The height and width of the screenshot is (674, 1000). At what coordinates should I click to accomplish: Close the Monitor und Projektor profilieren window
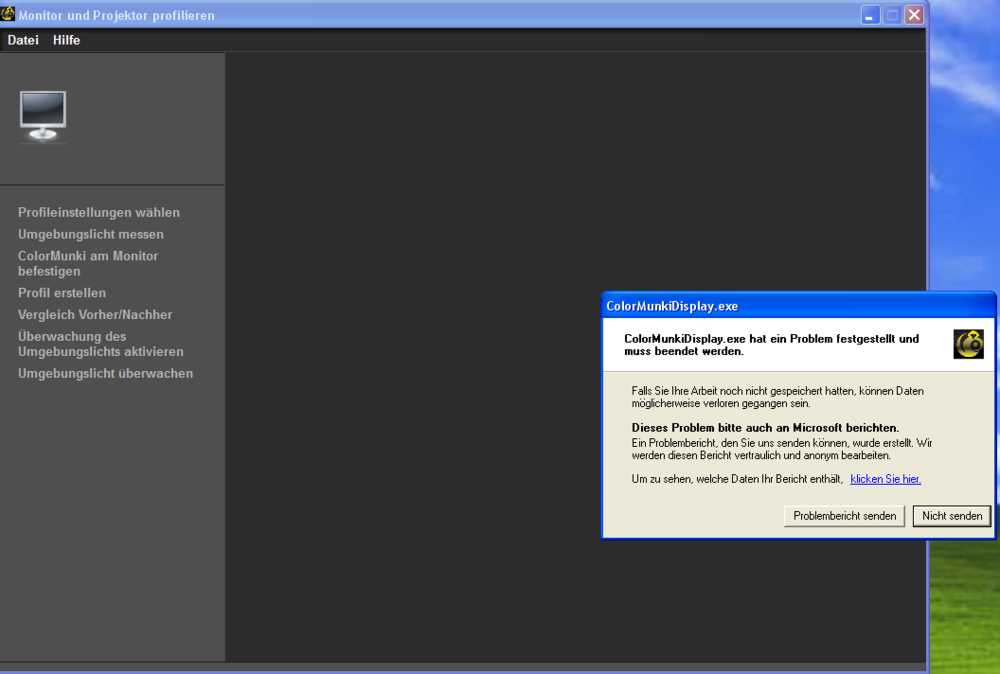tap(914, 15)
